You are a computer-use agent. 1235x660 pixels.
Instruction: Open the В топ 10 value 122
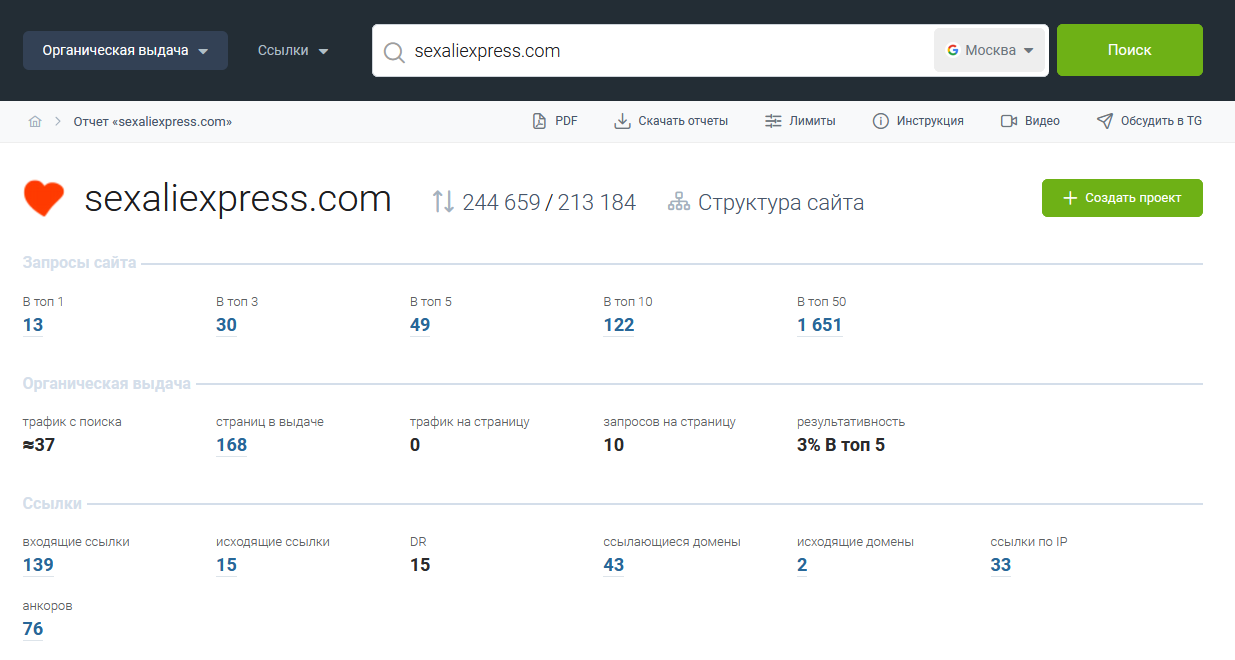click(x=619, y=325)
